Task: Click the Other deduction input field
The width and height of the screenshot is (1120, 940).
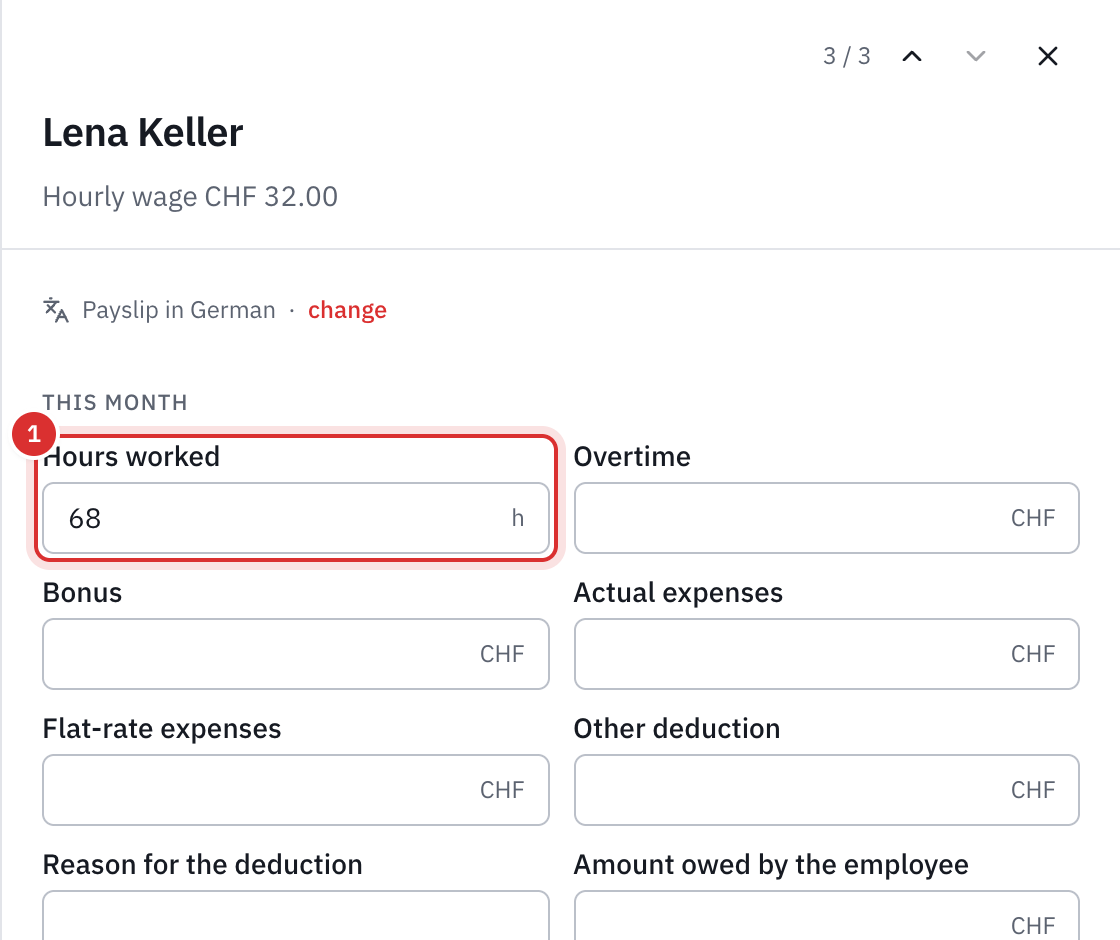Action: [826, 790]
